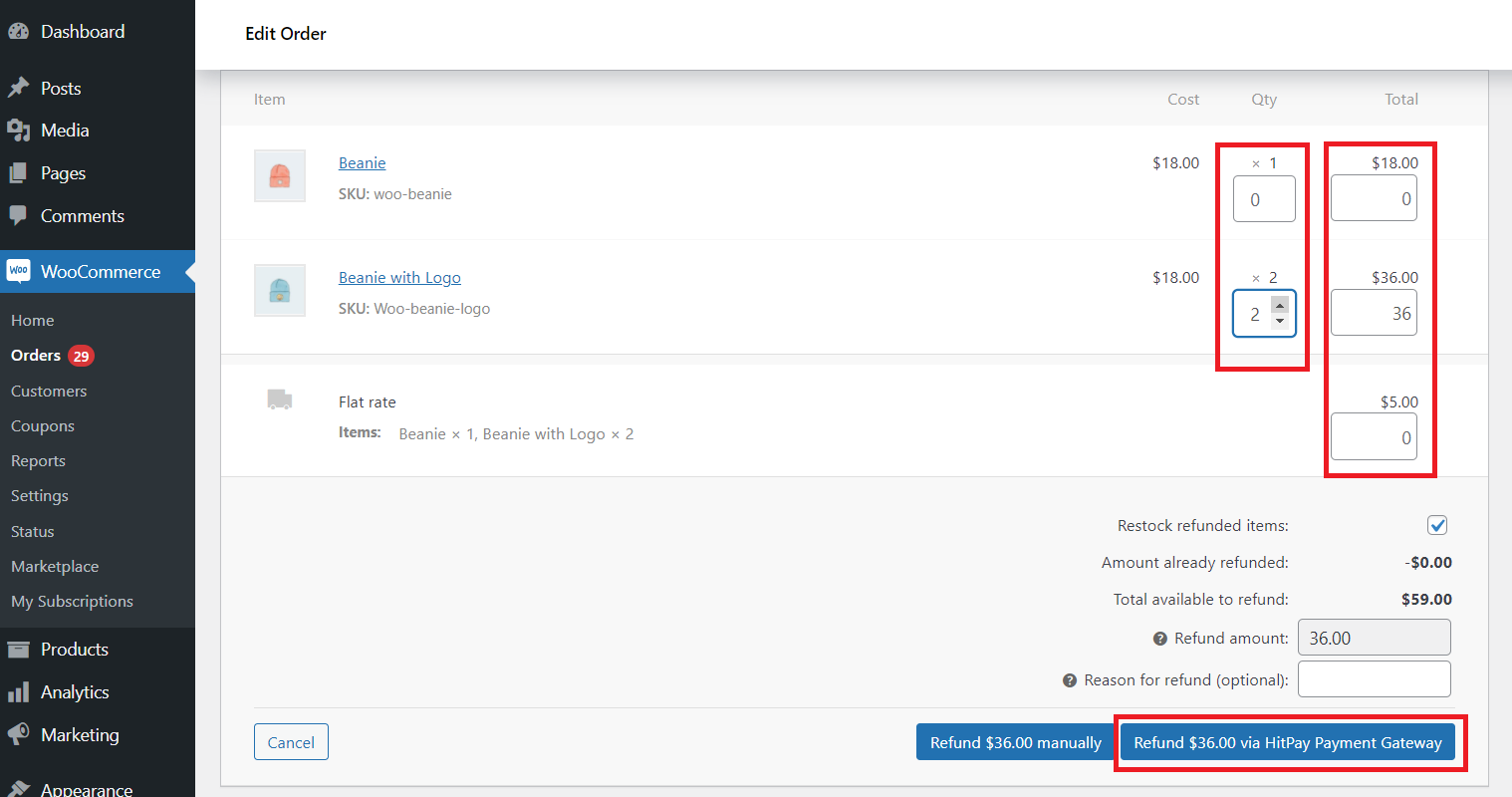The image size is (1512, 797).
Task: Click the Total available to refund $59.00
Action: [1426, 600]
